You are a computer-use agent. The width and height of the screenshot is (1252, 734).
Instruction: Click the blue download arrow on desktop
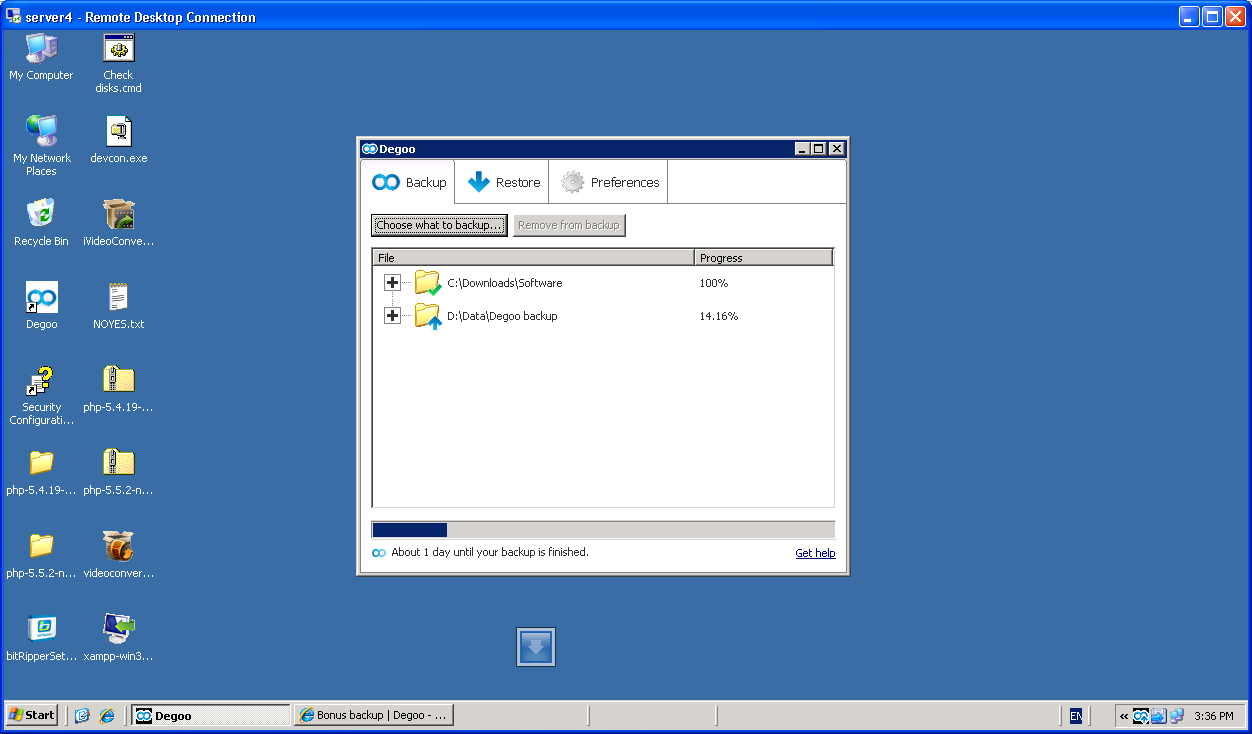[x=536, y=647]
